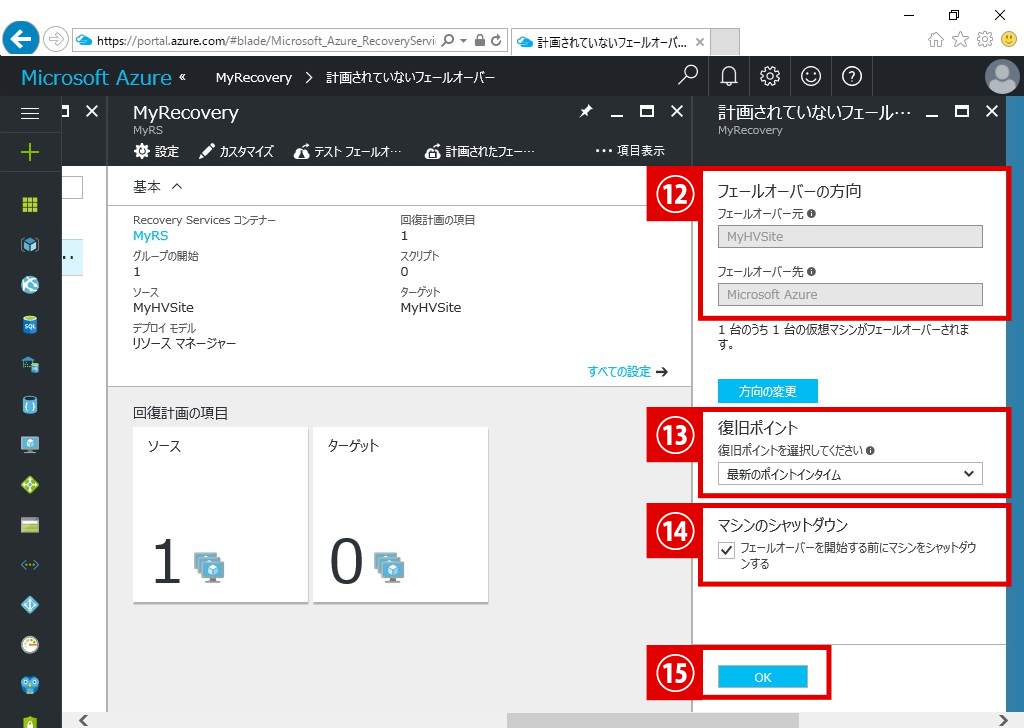Open the storage accounts sidebar icon

(x=30, y=525)
